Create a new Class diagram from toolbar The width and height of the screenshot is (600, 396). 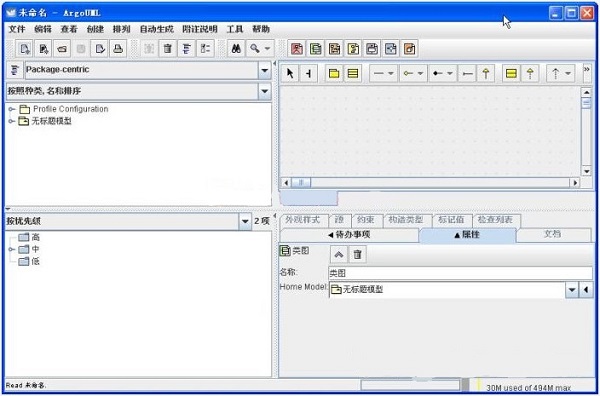[316, 49]
